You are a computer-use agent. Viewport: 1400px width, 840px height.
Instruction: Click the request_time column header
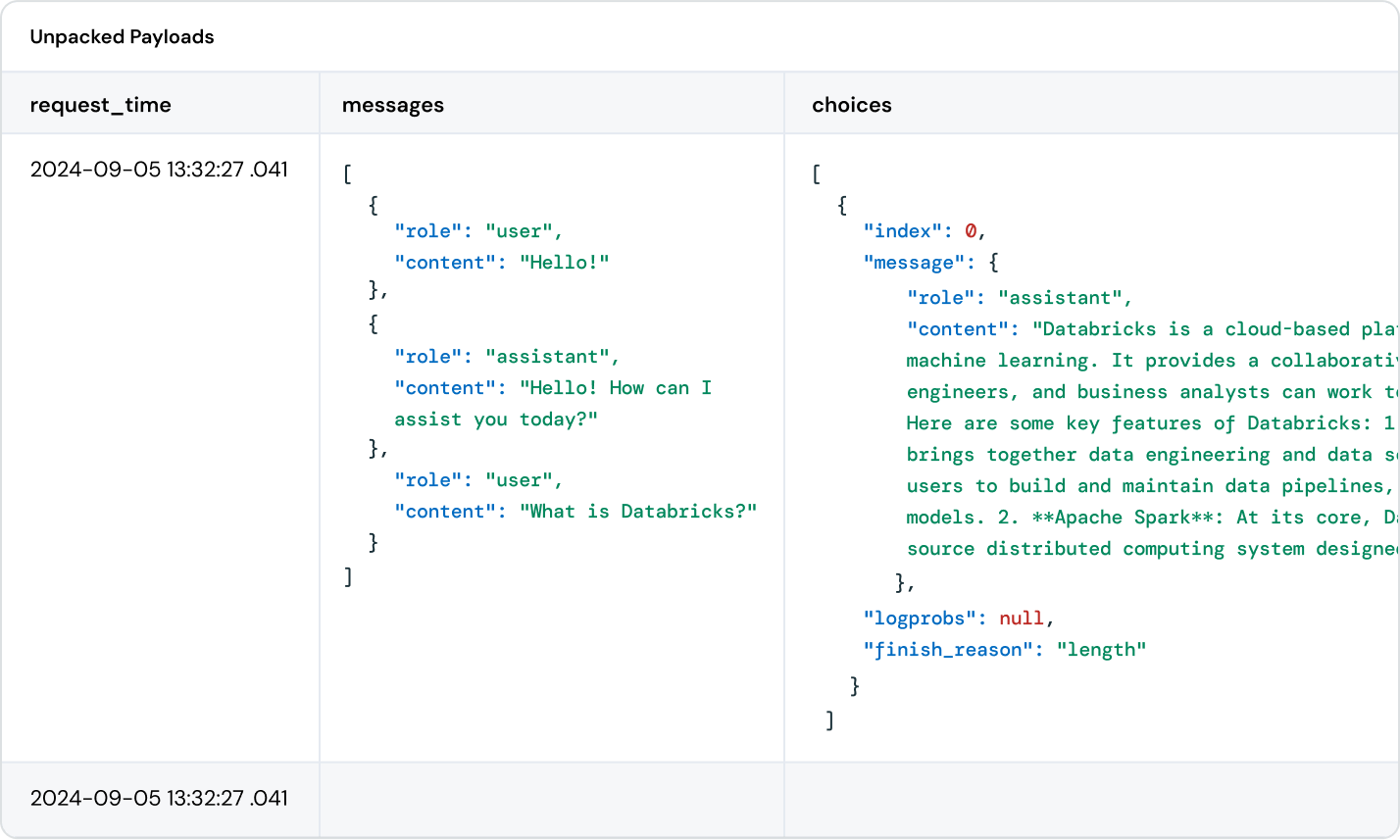[x=100, y=105]
